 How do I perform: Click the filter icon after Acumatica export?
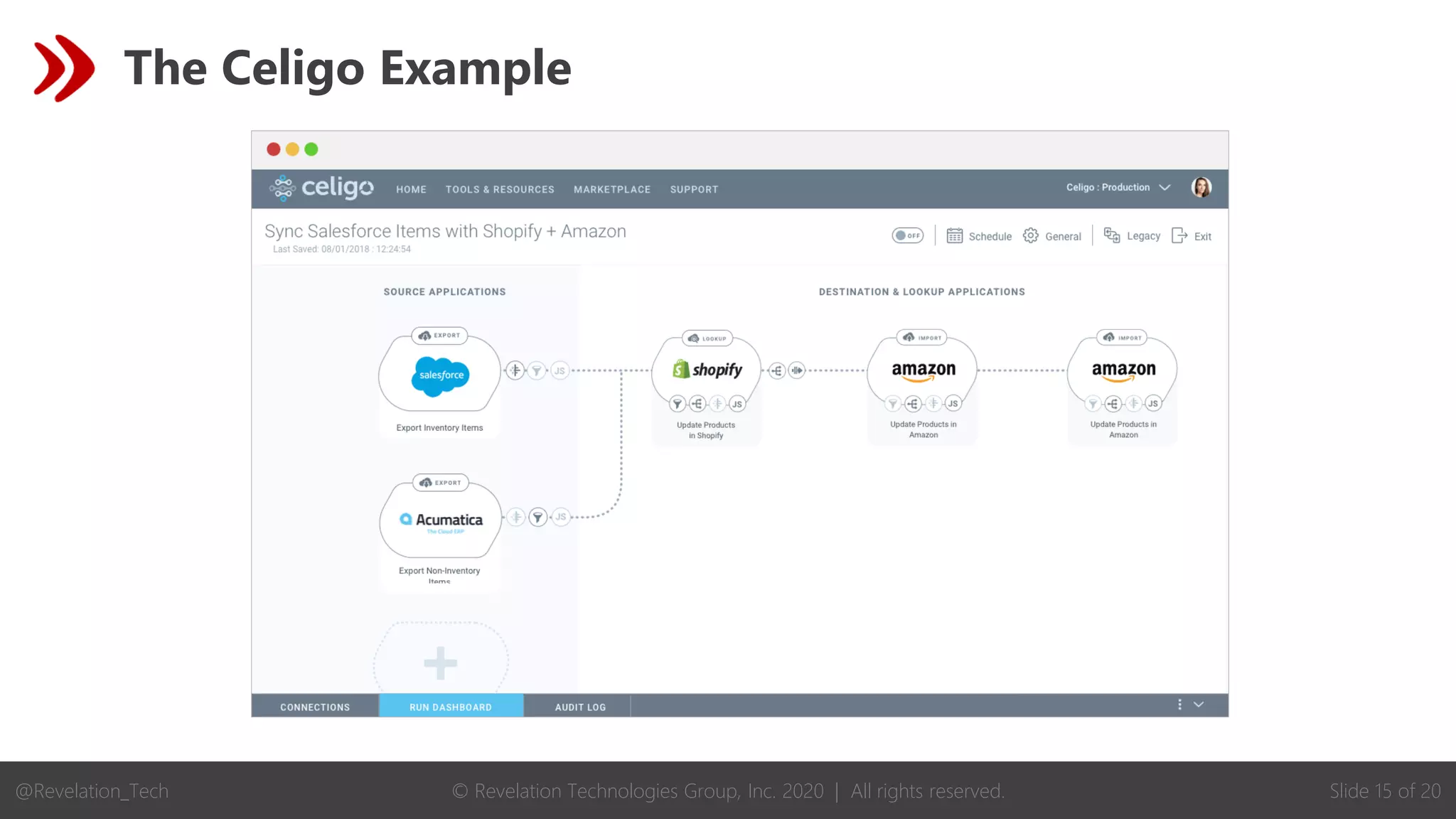click(538, 517)
